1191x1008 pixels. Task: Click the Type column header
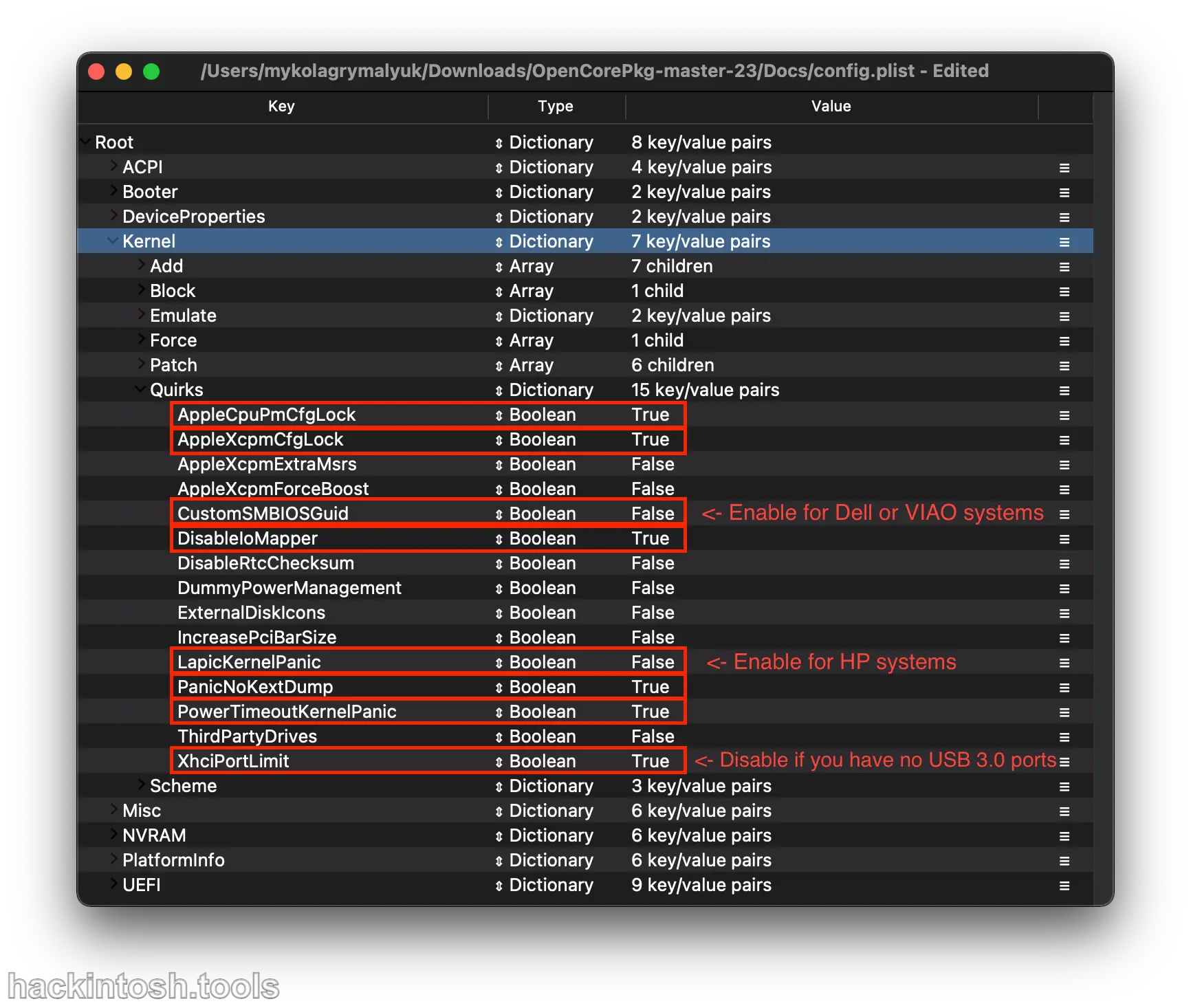pyautogui.click(x=556, y=107)
